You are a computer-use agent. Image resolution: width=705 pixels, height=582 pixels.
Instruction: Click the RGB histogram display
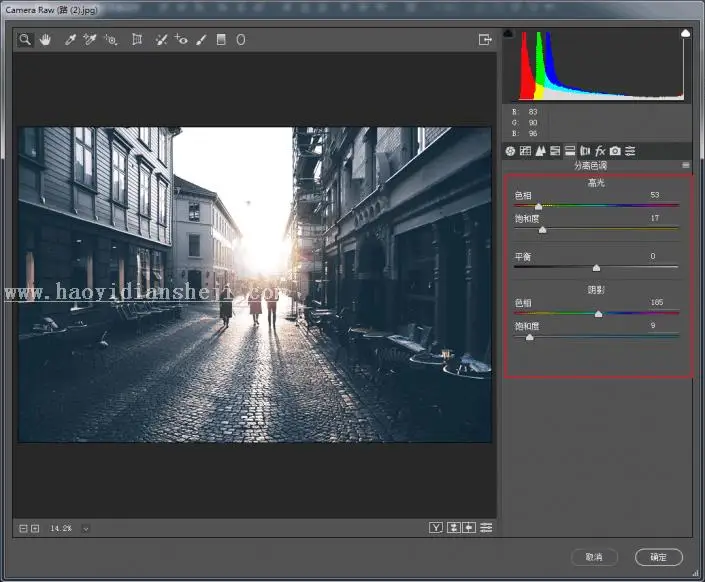pyautogui.click(x=597, y=65)
